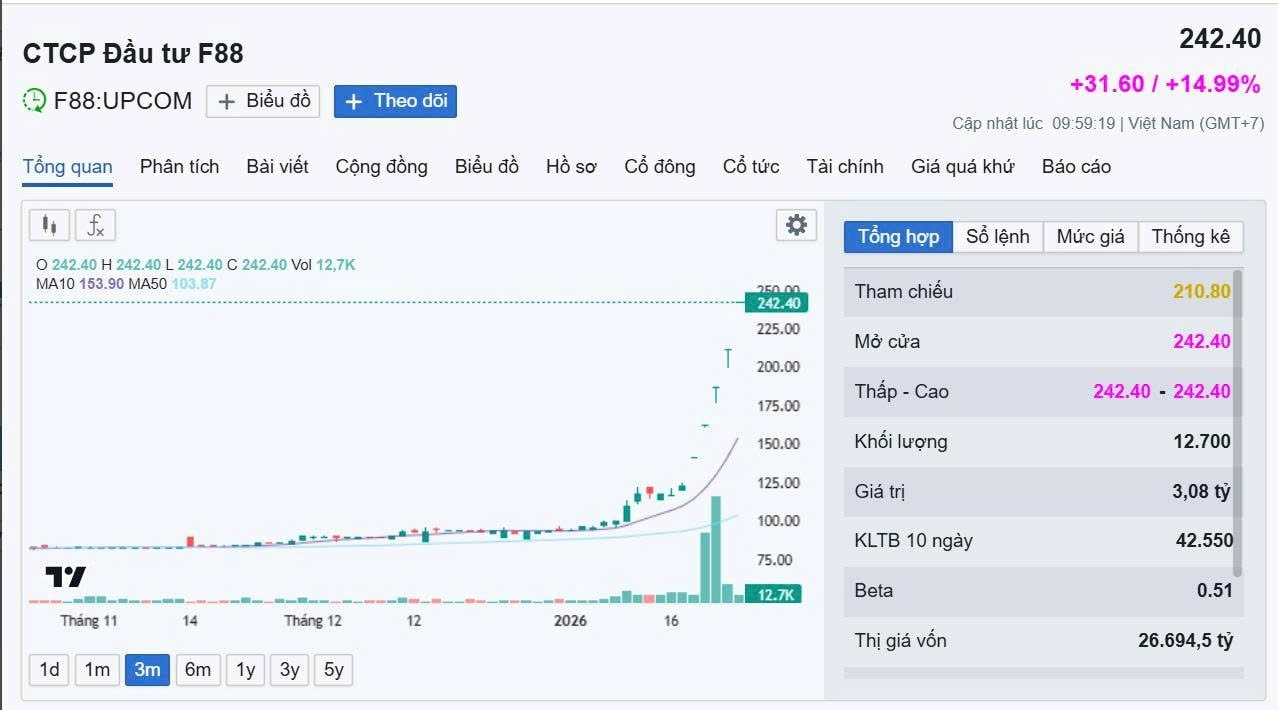The height and width of the screenshot is (710, 1278).
Task: Open the Tài chính tab
Action: [845, 167]
